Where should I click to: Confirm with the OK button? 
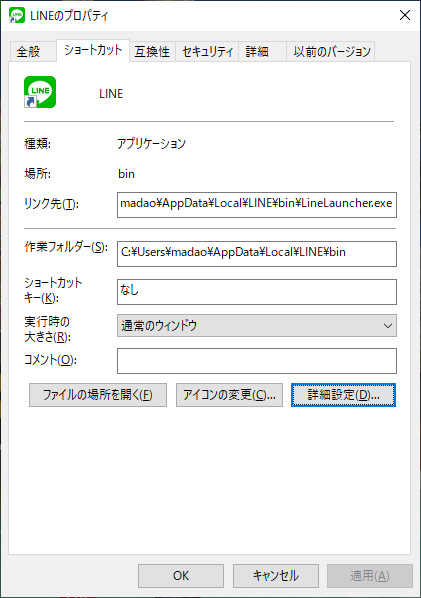point(181,575)
